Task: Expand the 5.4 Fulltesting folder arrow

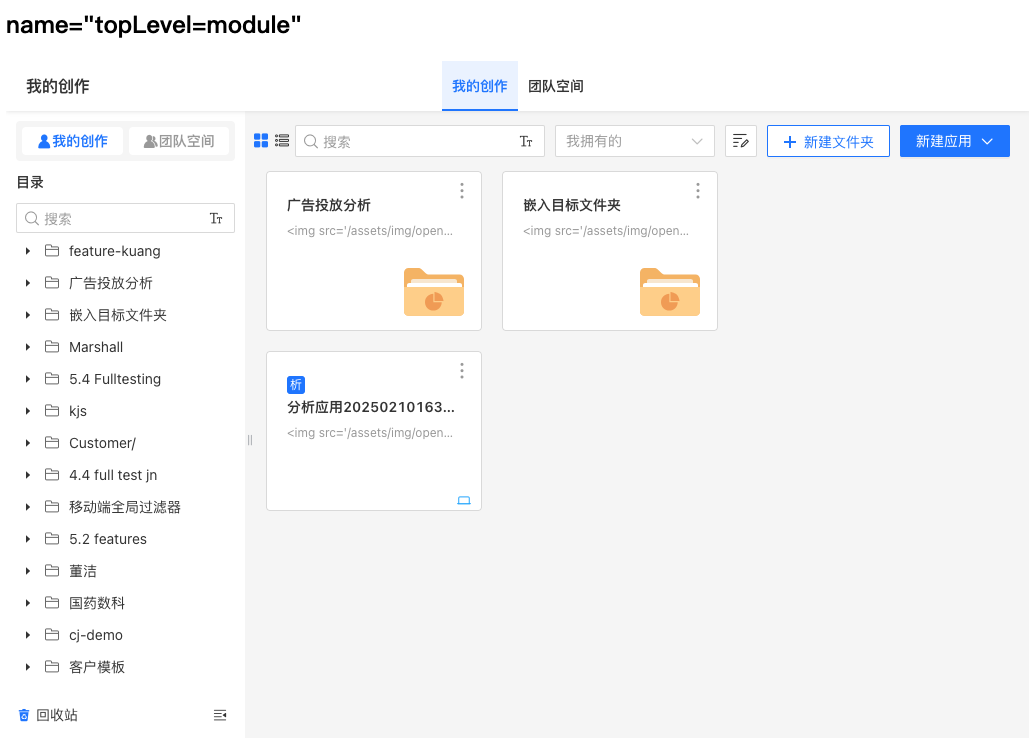Action: (x=27, y=379)
